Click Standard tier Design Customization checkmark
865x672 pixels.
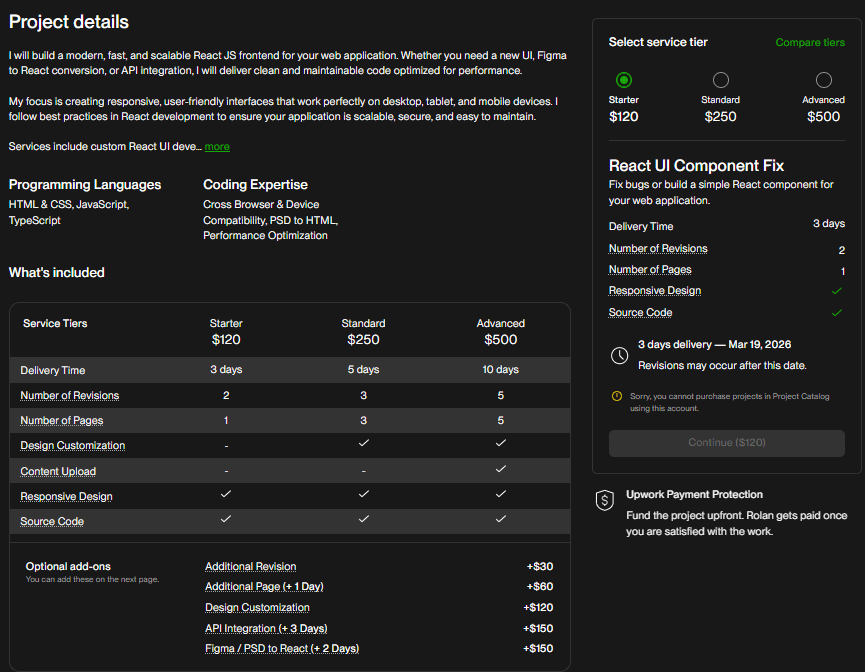363,443
